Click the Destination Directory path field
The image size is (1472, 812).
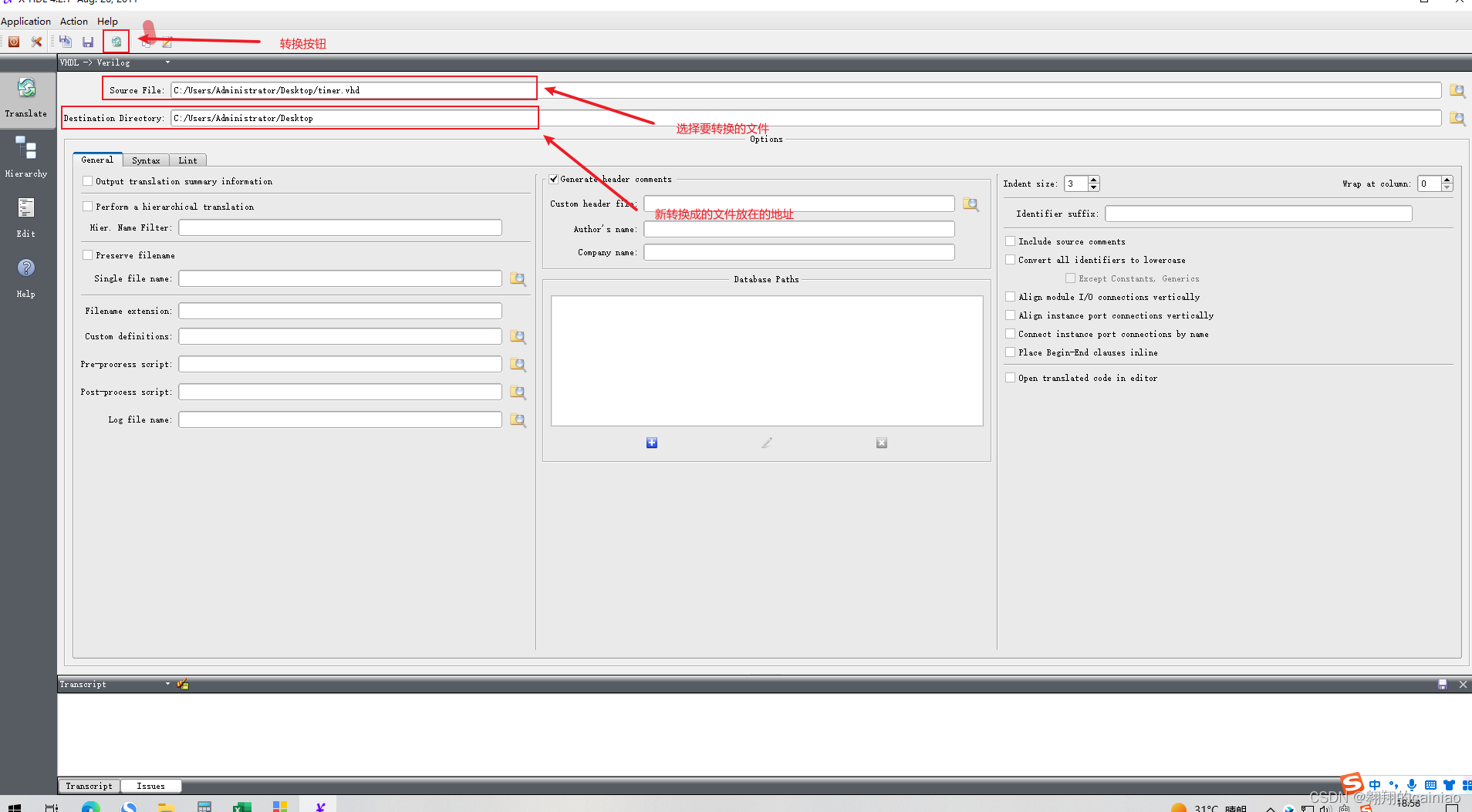coord(805,118)
